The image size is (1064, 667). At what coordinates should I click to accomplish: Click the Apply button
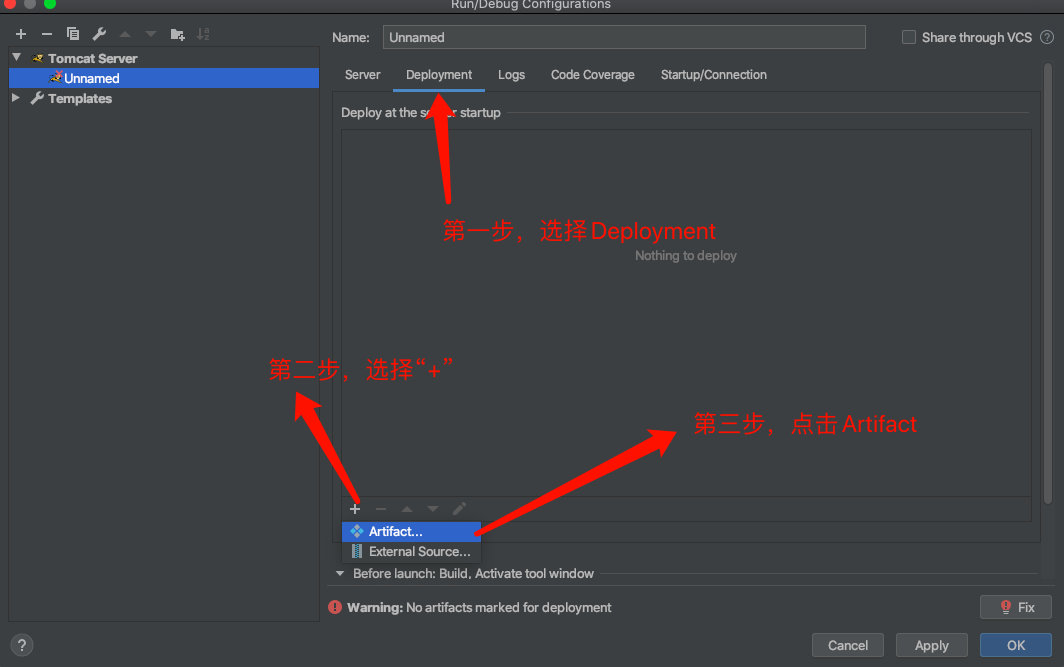(x=932, y=645)
